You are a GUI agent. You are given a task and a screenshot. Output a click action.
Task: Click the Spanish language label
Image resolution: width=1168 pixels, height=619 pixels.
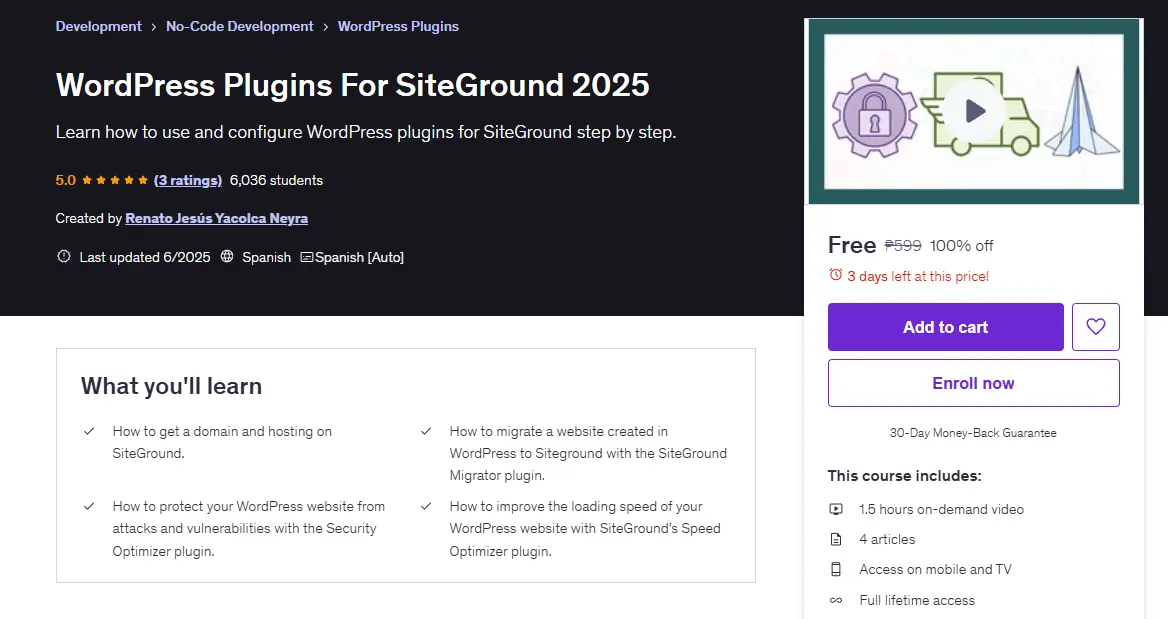pos(266,257)
